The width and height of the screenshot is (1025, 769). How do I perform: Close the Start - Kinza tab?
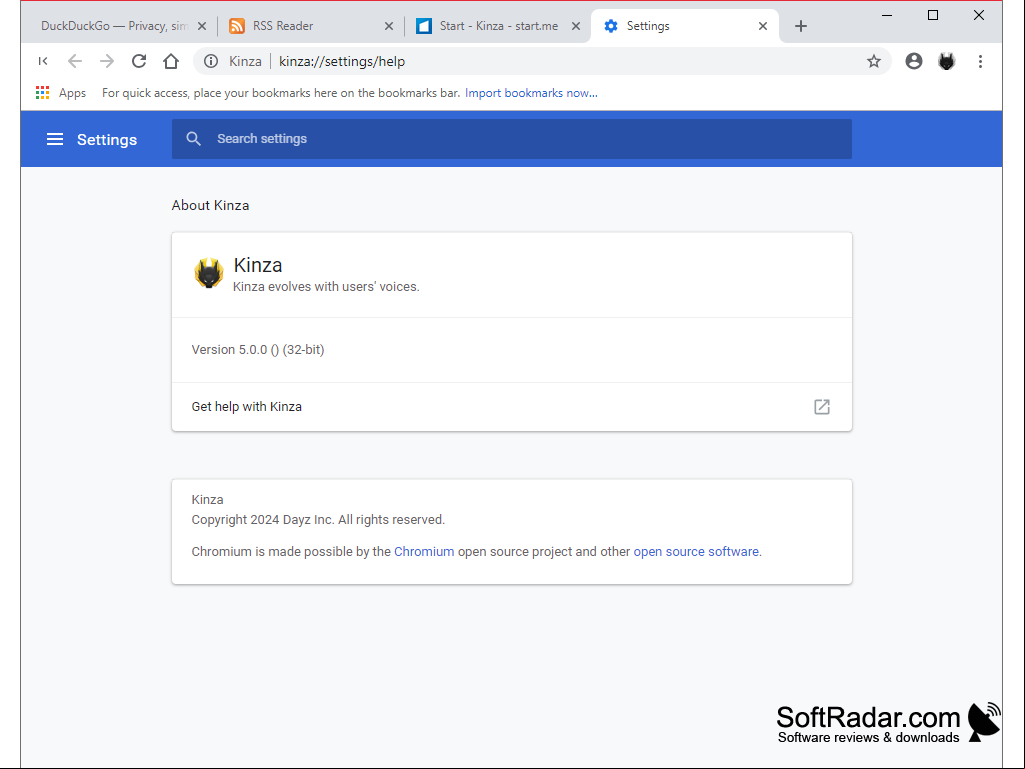tap(576, 26)
